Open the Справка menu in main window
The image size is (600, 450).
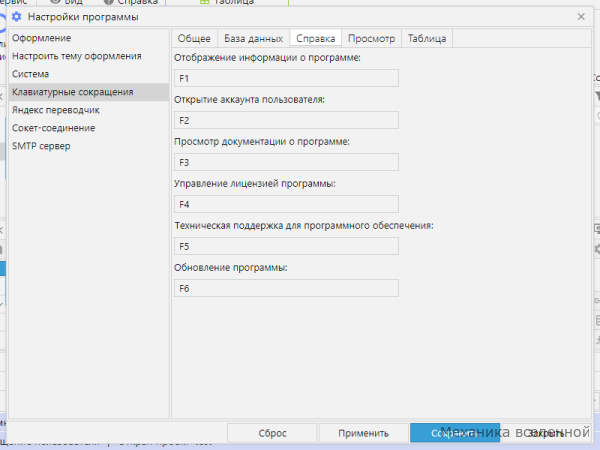(132, 2)
